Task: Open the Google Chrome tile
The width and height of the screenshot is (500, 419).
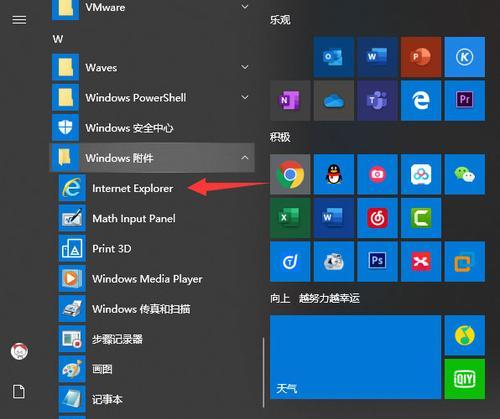Action: tap(290, 174)
